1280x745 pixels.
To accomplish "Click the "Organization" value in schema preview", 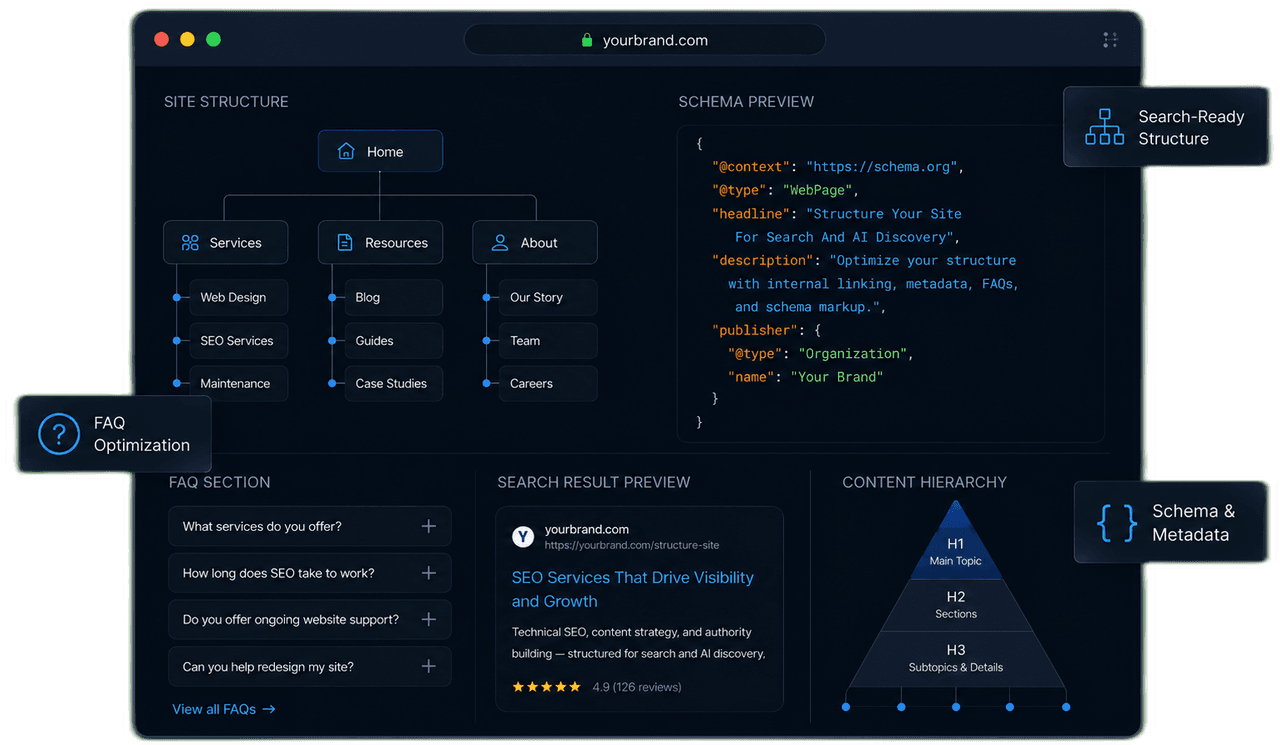I will [852, 353].
